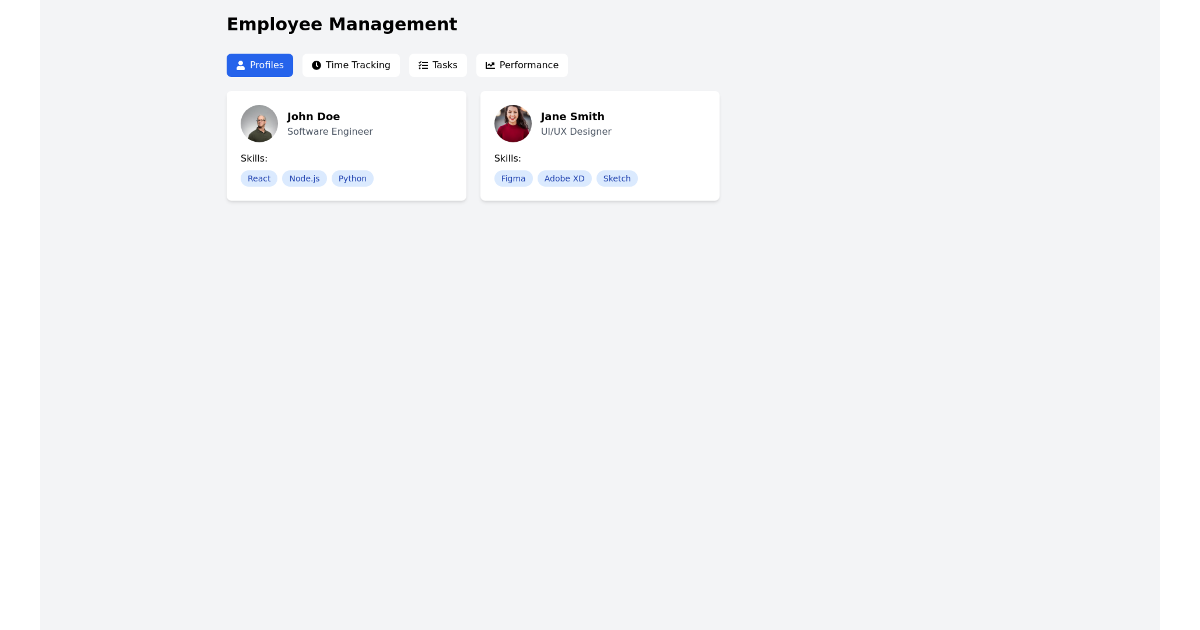The width and height of the screenshot is (1200, 630).
Task: Switch to the Tasks tab
Action: pyautogui.click(x=438, y=64)
